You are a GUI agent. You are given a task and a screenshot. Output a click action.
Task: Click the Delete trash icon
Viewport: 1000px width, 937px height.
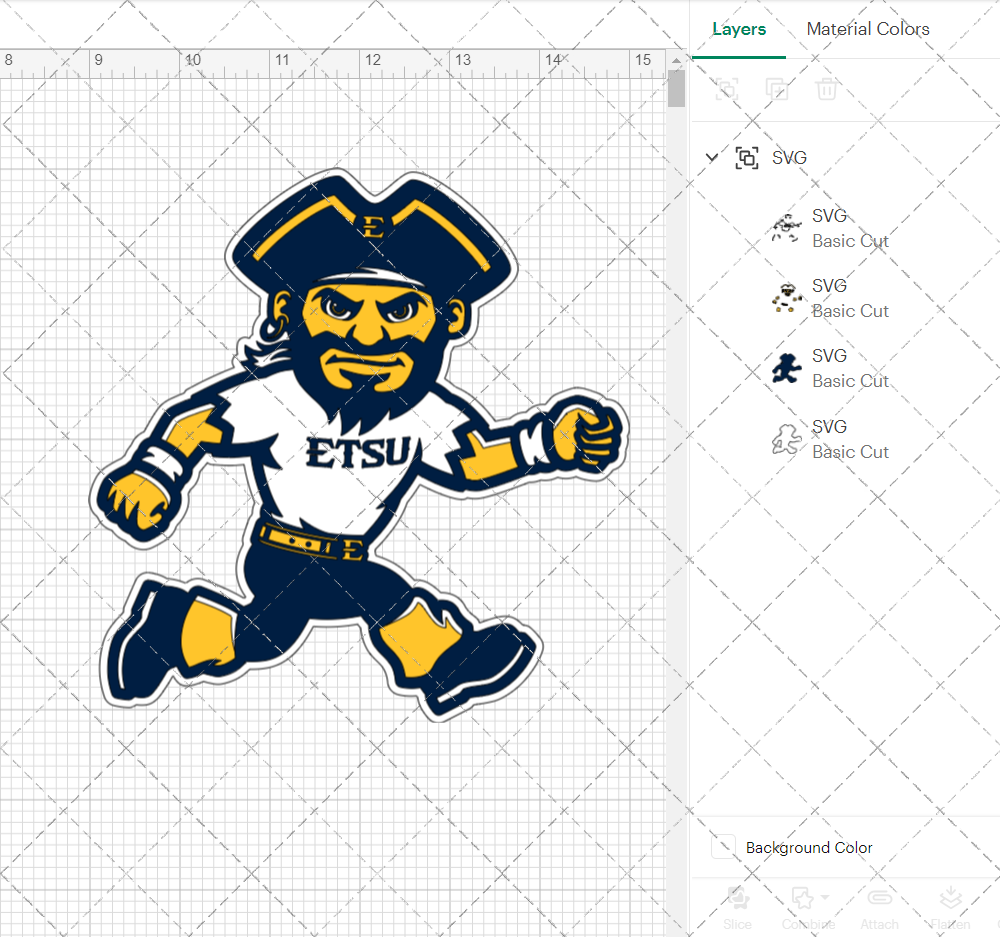(827, 89)
